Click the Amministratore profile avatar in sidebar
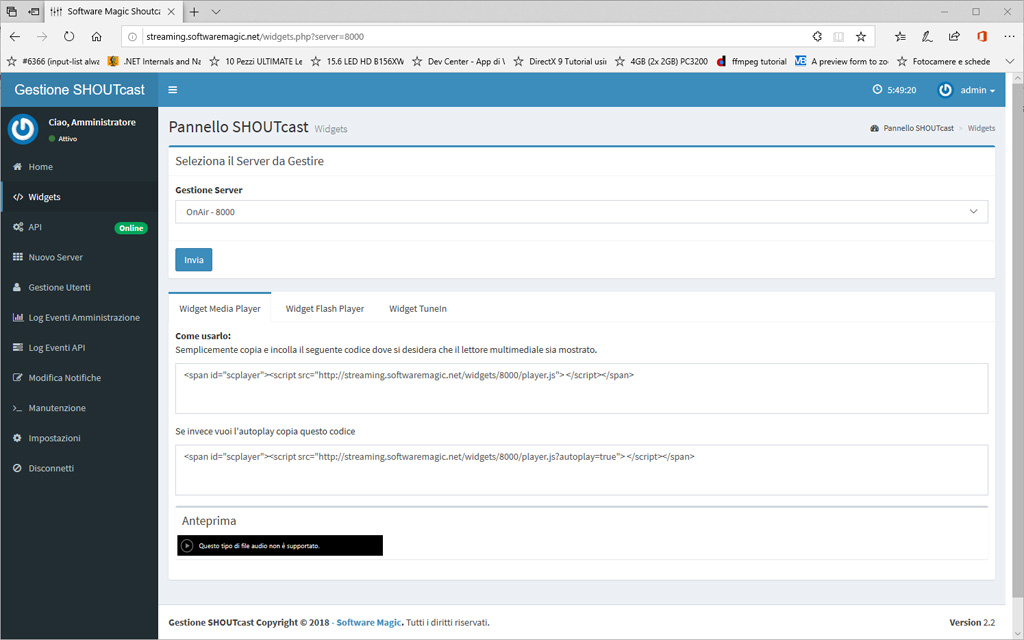Viewport: 1024px width, 640px height. (x=23, y=129)
